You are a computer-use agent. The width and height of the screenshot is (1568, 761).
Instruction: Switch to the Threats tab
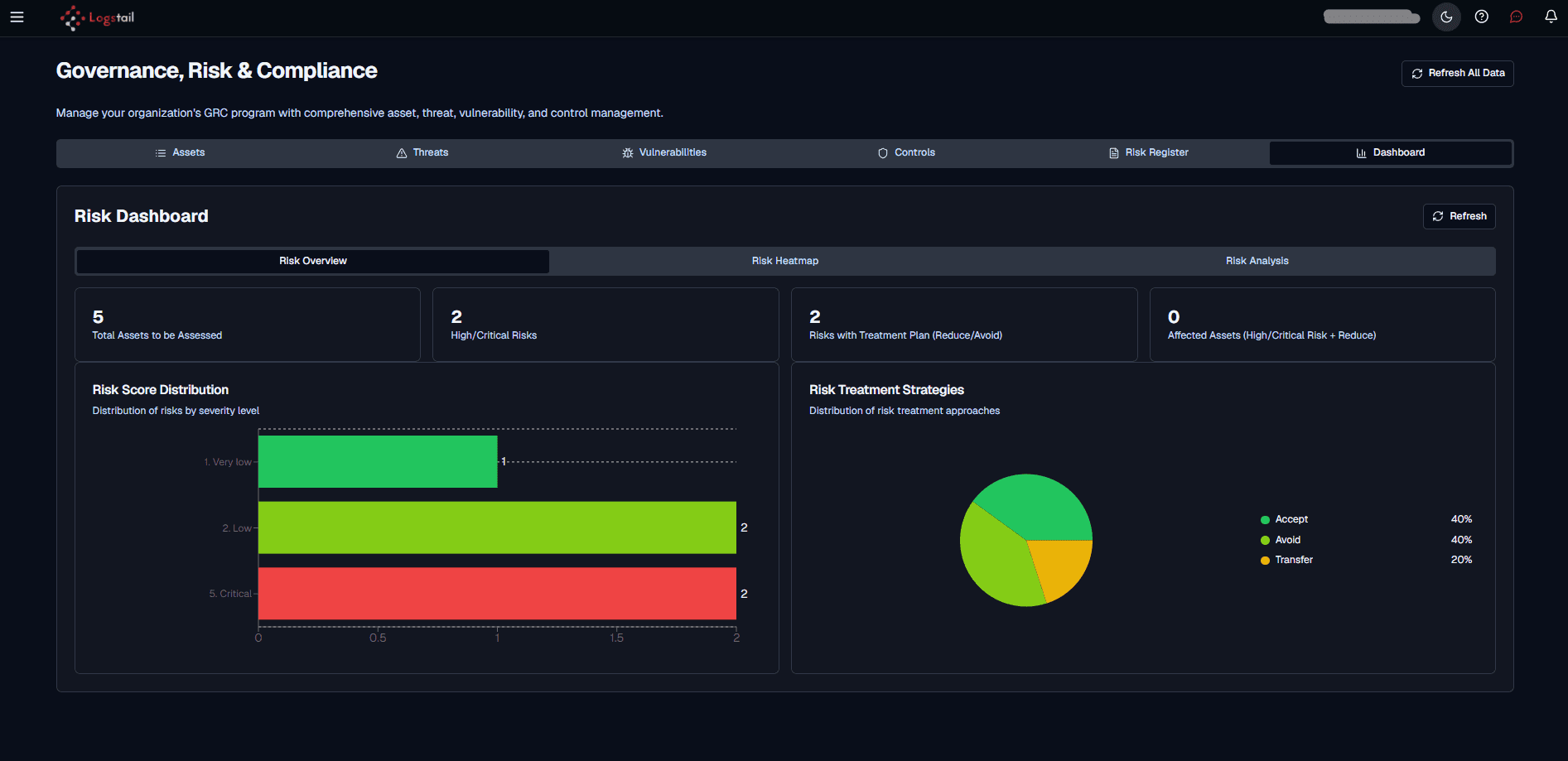[x=422, y=153]
